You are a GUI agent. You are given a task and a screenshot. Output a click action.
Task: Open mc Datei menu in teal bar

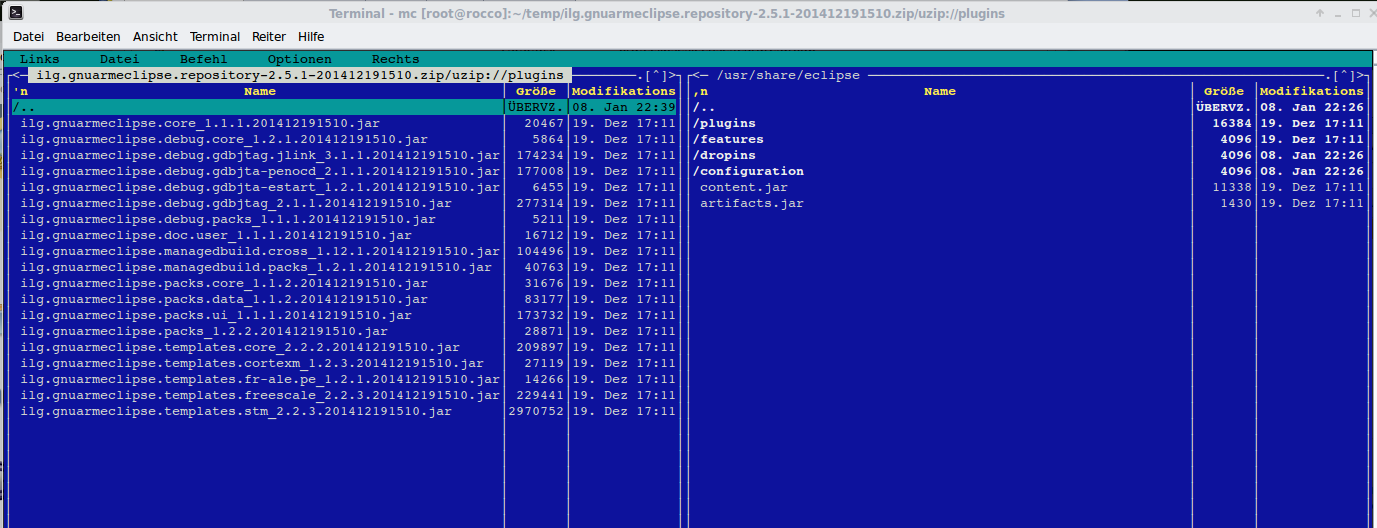120,59
